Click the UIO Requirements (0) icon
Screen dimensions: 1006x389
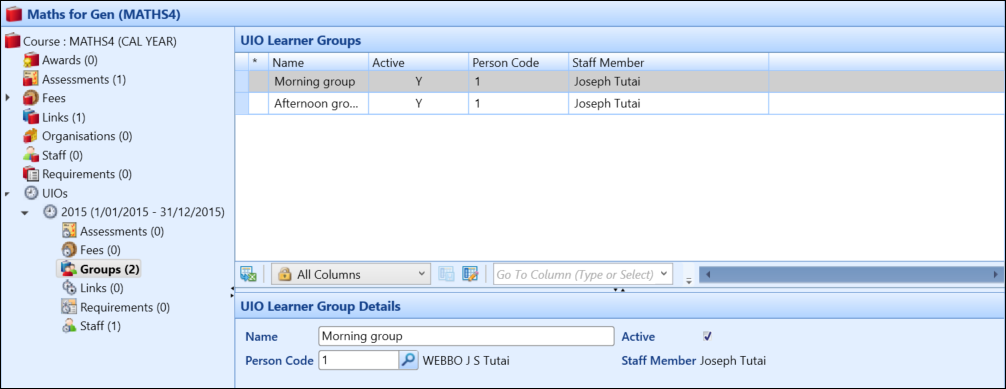pos(69,307)
